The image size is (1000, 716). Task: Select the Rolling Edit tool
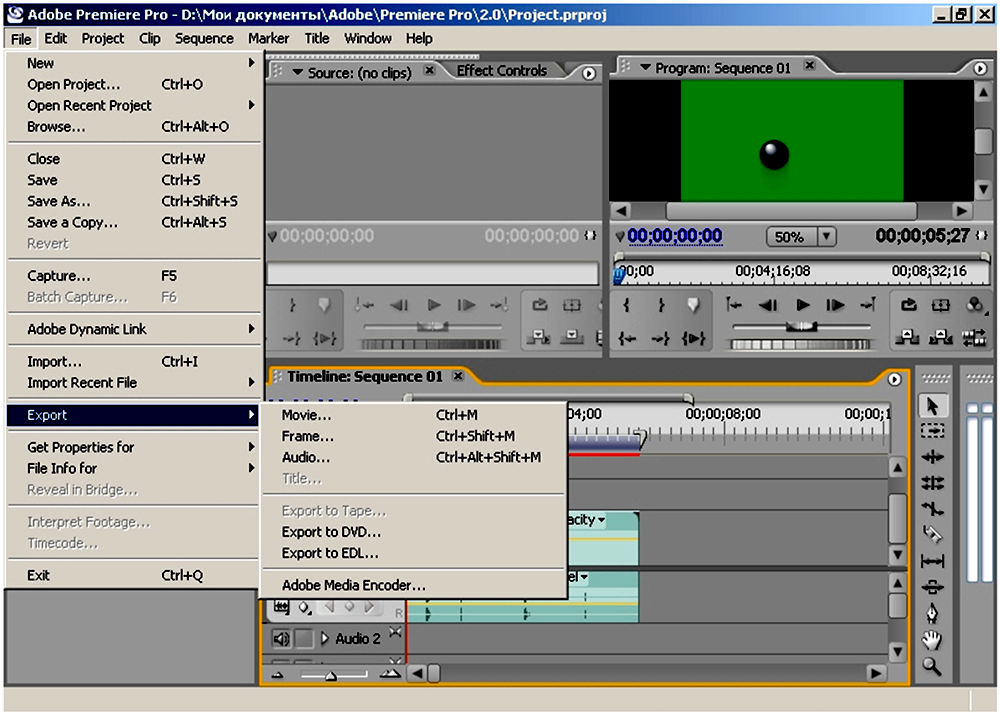pyautogui.click(x=932, y=483)
